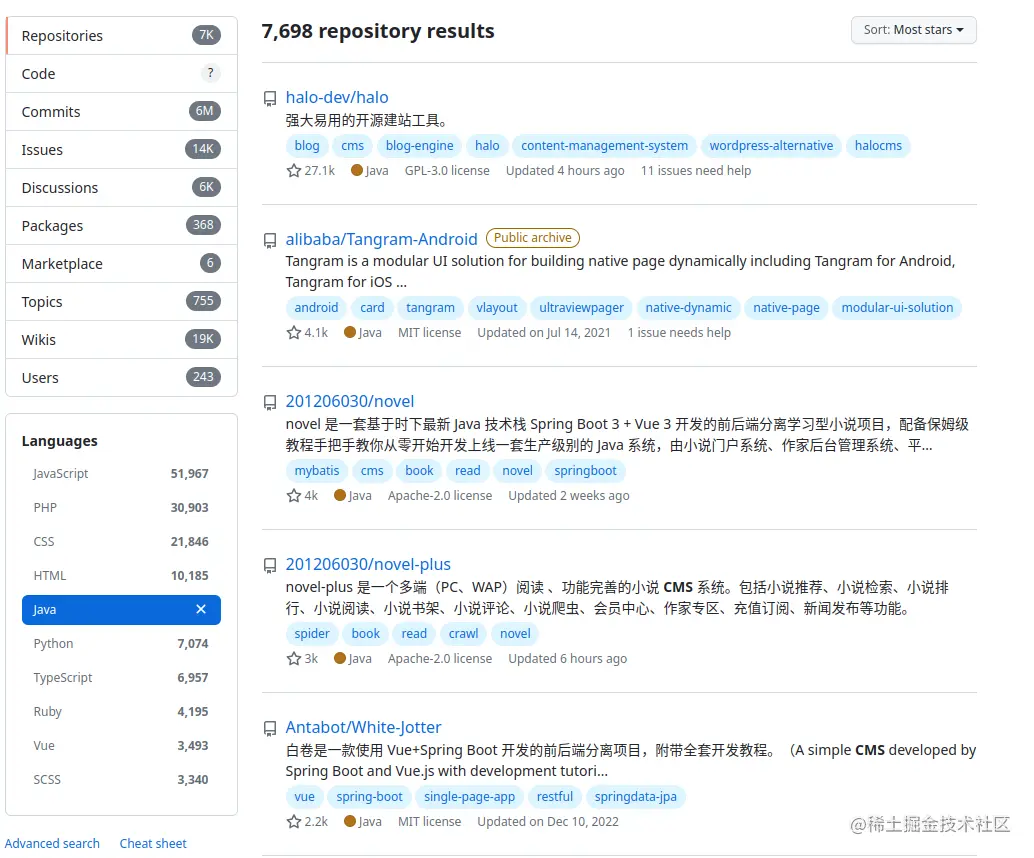Image resolution: width=1034 pixels, height=858 pixels.
Task: Filter by SCSS language
Action: [x=121, y=780]
